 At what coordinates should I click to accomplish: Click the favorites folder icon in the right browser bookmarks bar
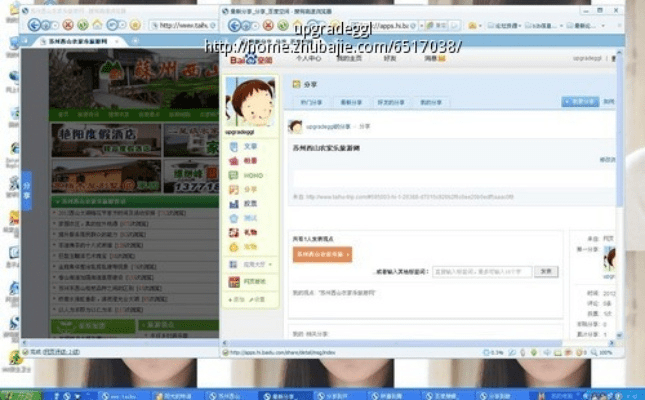(x=472, y=26)
